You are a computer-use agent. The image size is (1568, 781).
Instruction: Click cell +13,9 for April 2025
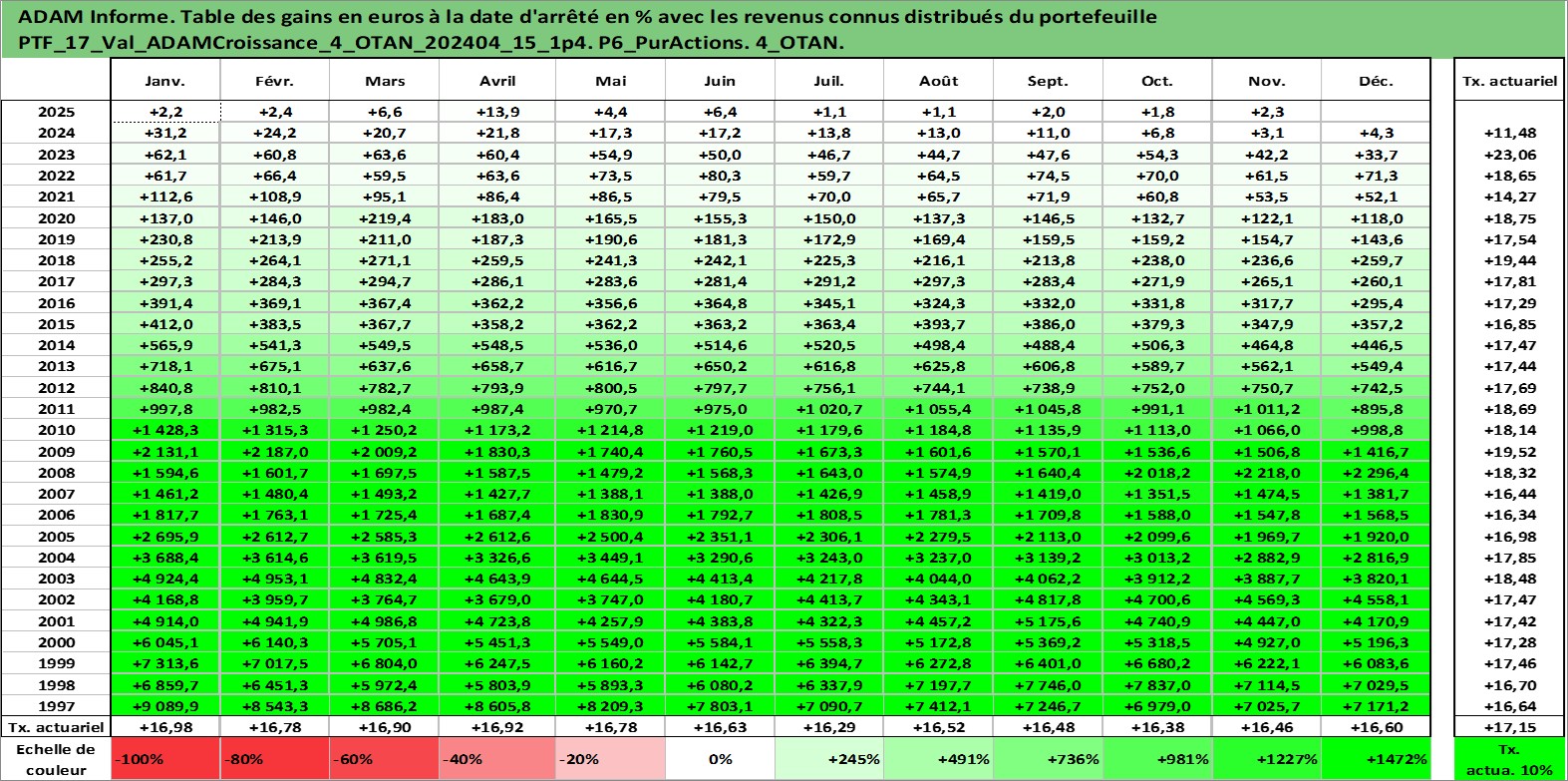[497, 112]
